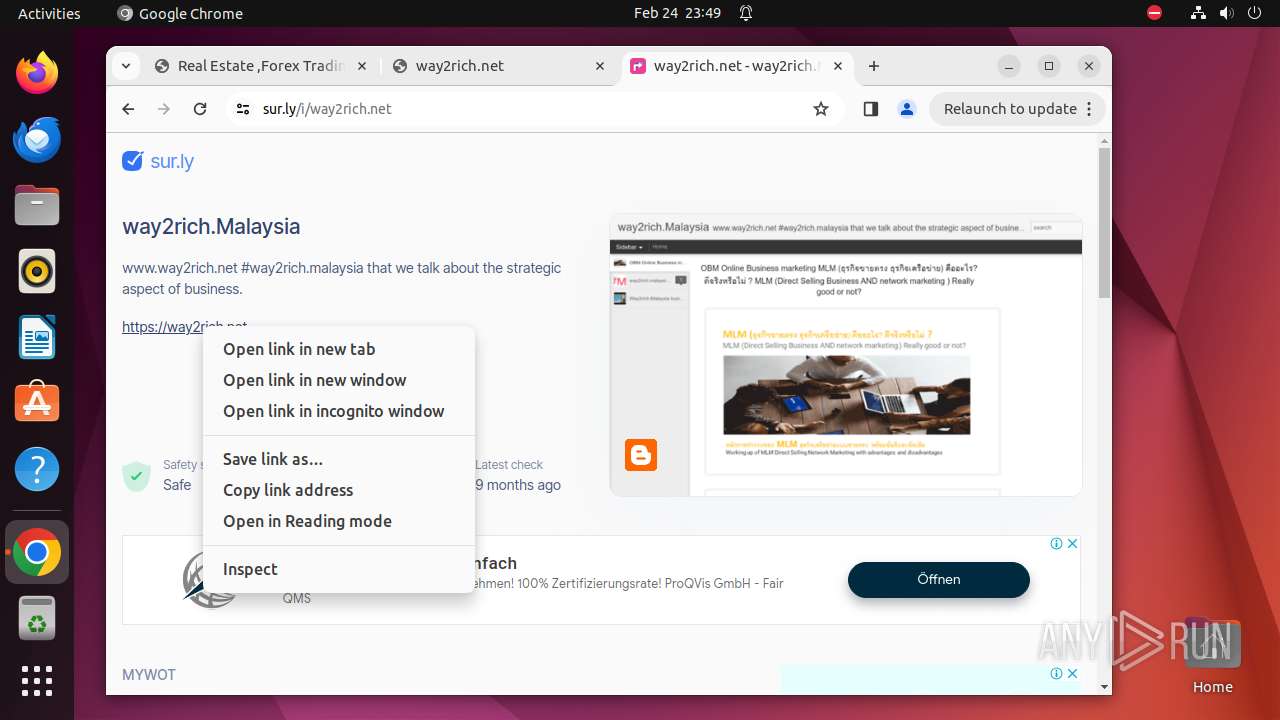Choose Open link in incognito window
Screen dimensions: 1280x720
pos(339,411)
